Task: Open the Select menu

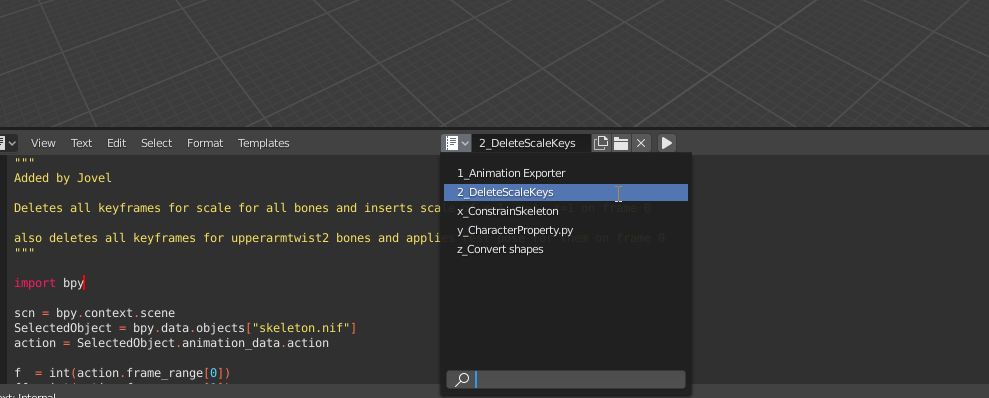Action: click(156, 143)
